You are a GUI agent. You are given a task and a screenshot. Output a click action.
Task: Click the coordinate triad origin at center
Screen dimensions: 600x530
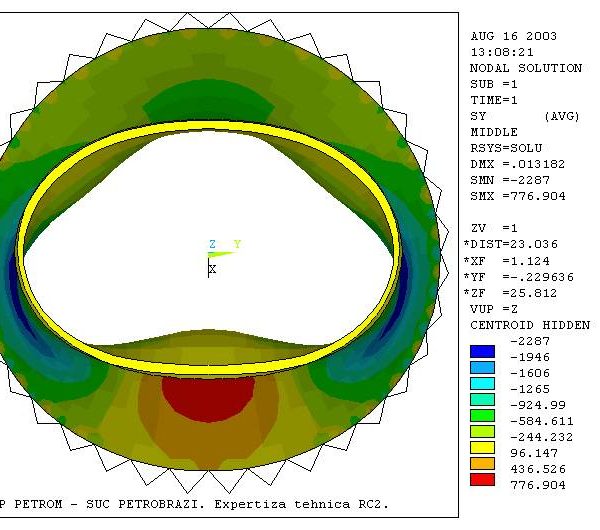tap(210, 256)
